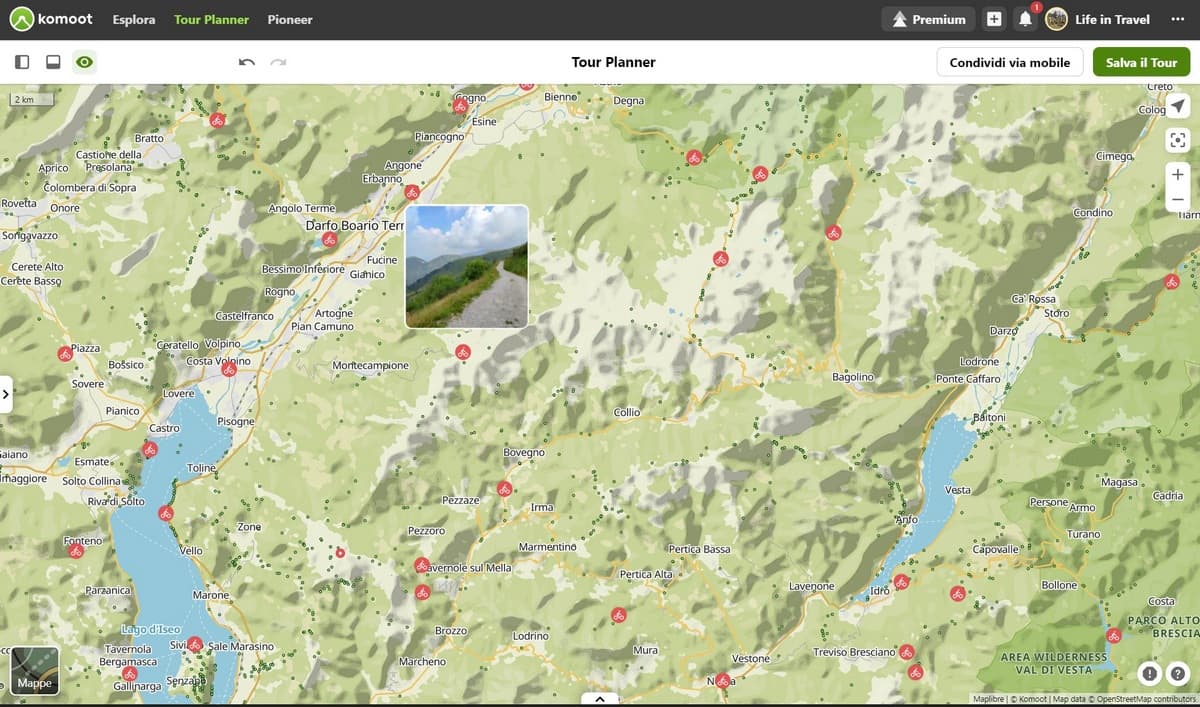Screen dimensions: 1200x707
Task: Open the Premium upgrade button
Action: click(x=928, y=19)
